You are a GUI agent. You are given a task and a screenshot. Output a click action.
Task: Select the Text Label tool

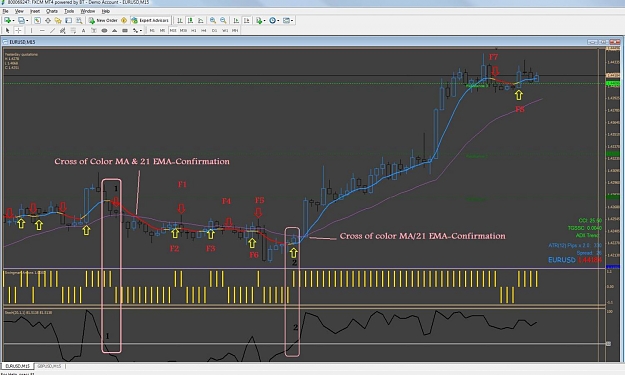[x=94, y=30]
